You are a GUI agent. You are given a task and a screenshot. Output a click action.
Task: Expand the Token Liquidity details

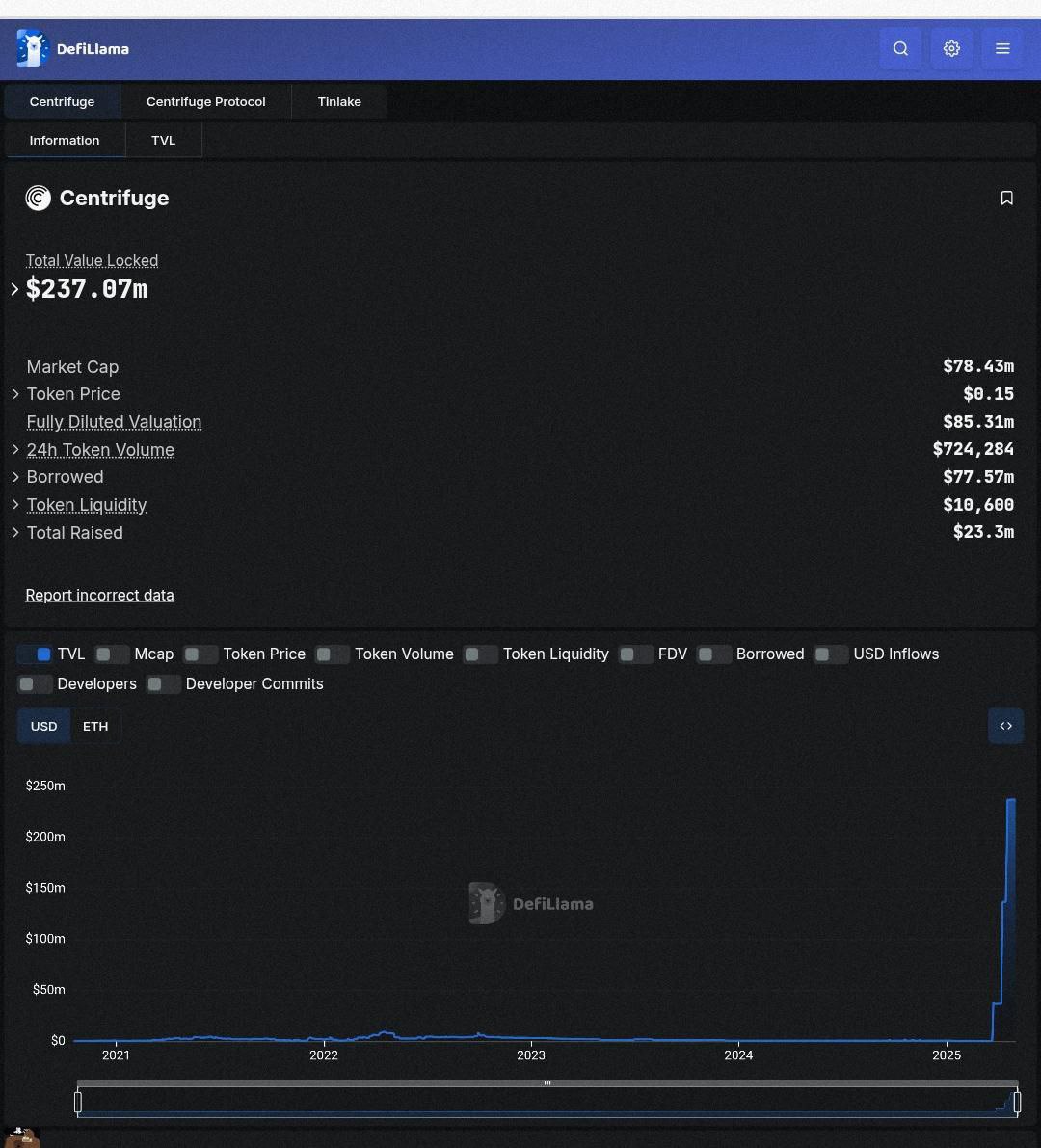(x=15, y=505)
